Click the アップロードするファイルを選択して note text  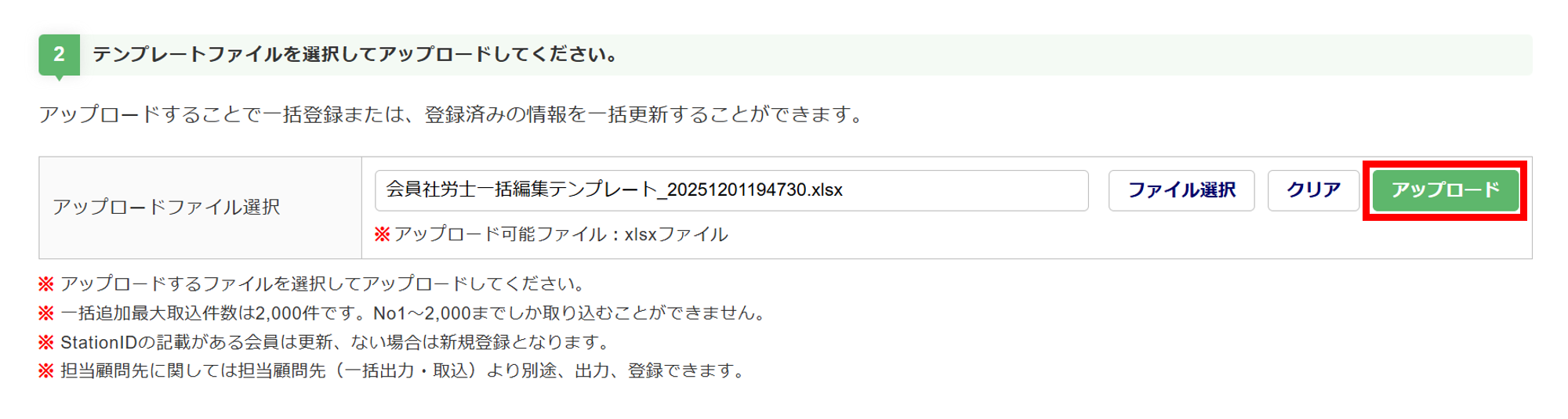pyautogui.click(x=321, y=284)
